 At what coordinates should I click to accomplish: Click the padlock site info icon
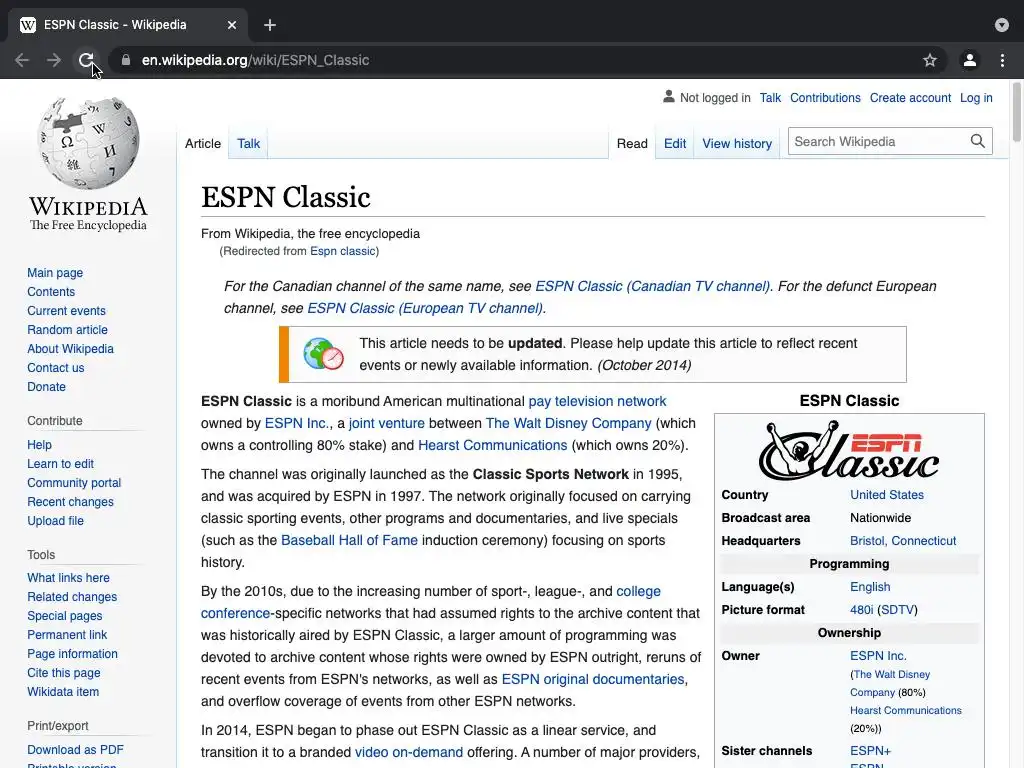(x=125, y=60)
